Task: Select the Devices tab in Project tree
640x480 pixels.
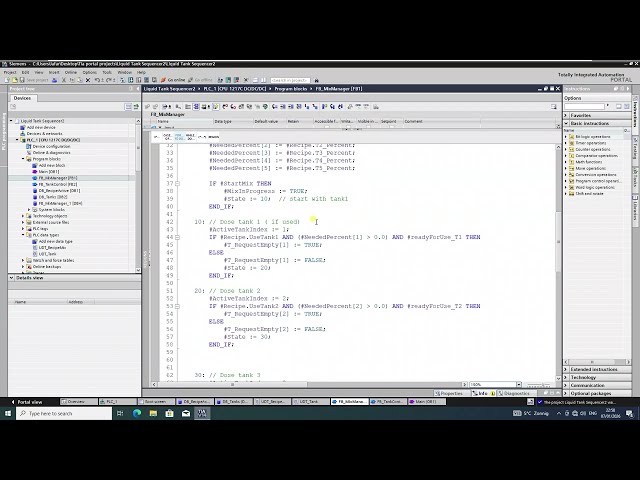Action: [22, 98]
